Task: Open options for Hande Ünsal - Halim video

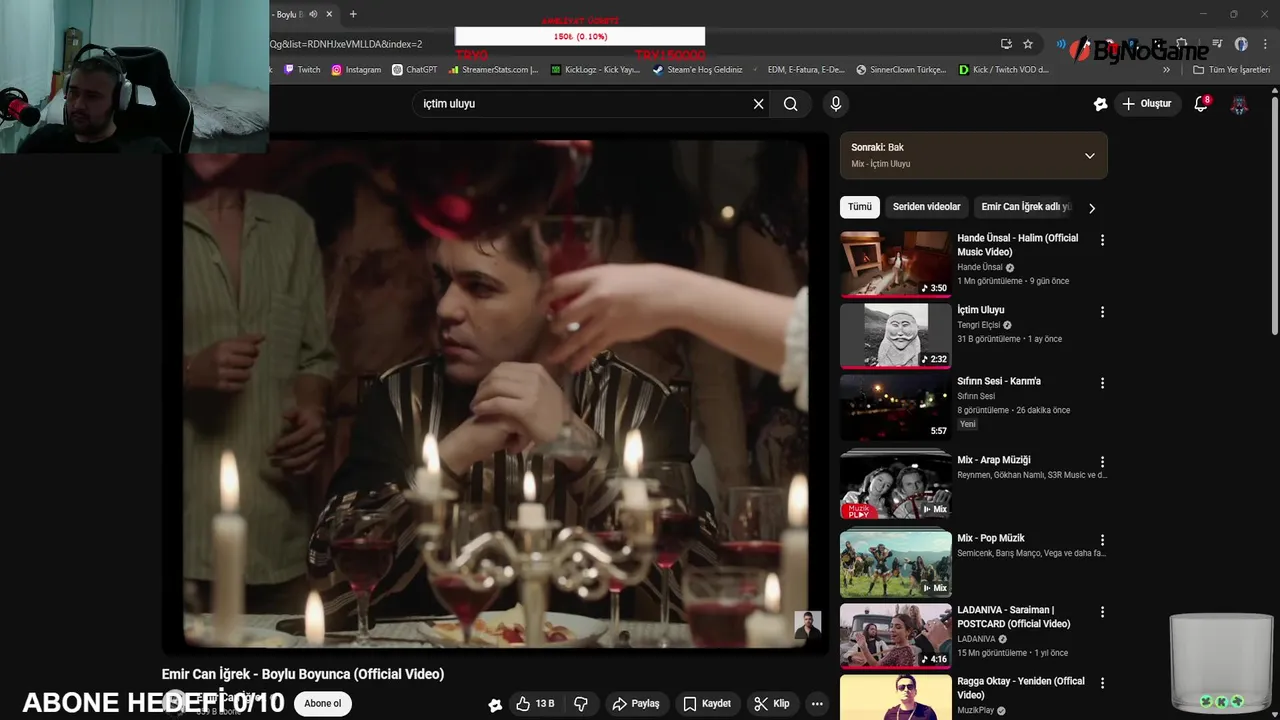Action: 1103,240
